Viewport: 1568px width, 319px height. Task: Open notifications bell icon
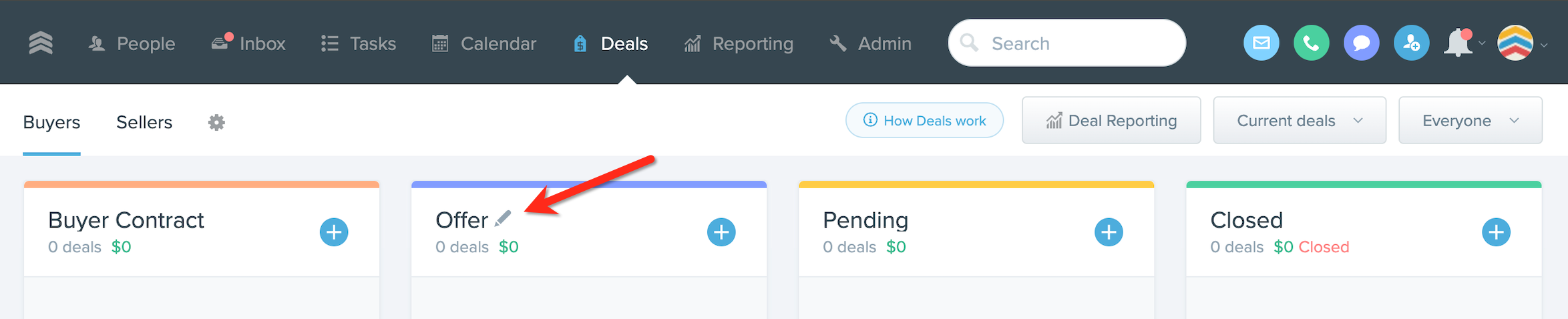pyautogui.click(x=1458, y=43)
